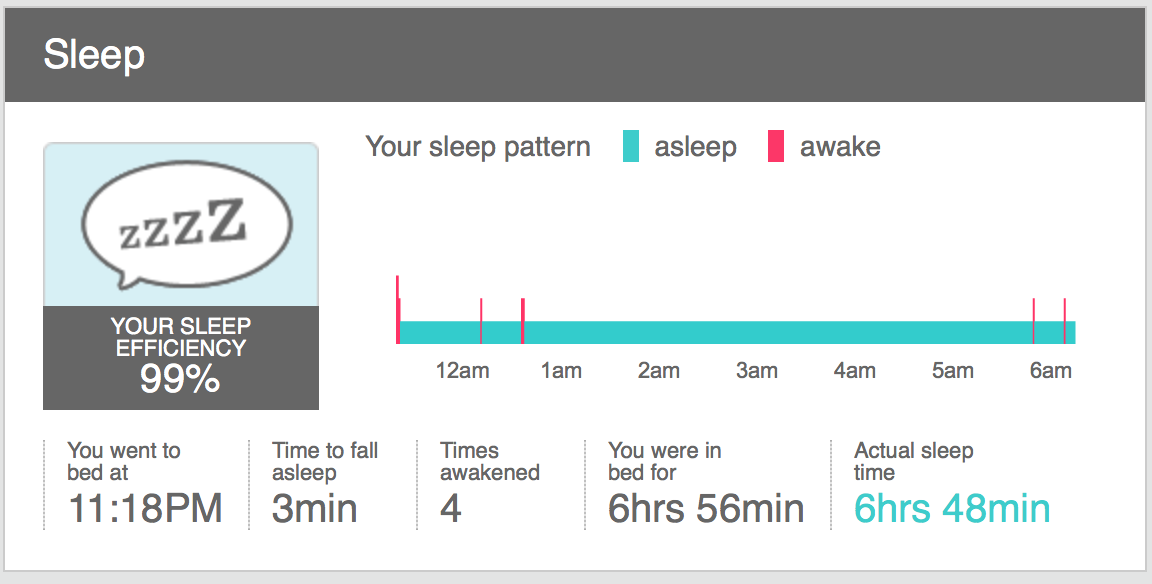Click the Times awakened count 4
1152x584 pixels.
tap(451, 508)
